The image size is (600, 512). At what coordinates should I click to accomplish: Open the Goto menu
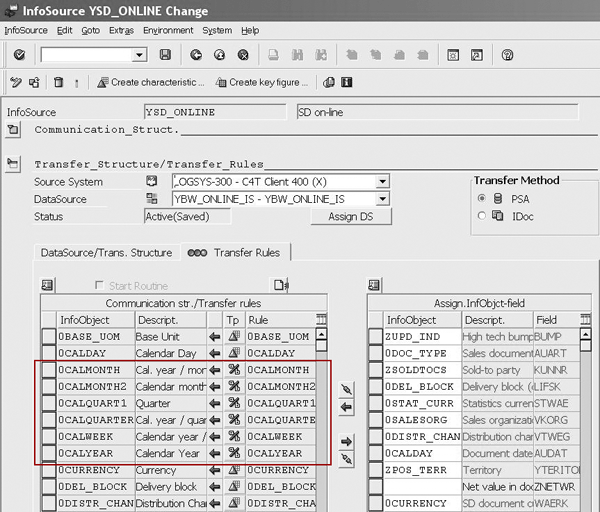click(x=90, y=30)
